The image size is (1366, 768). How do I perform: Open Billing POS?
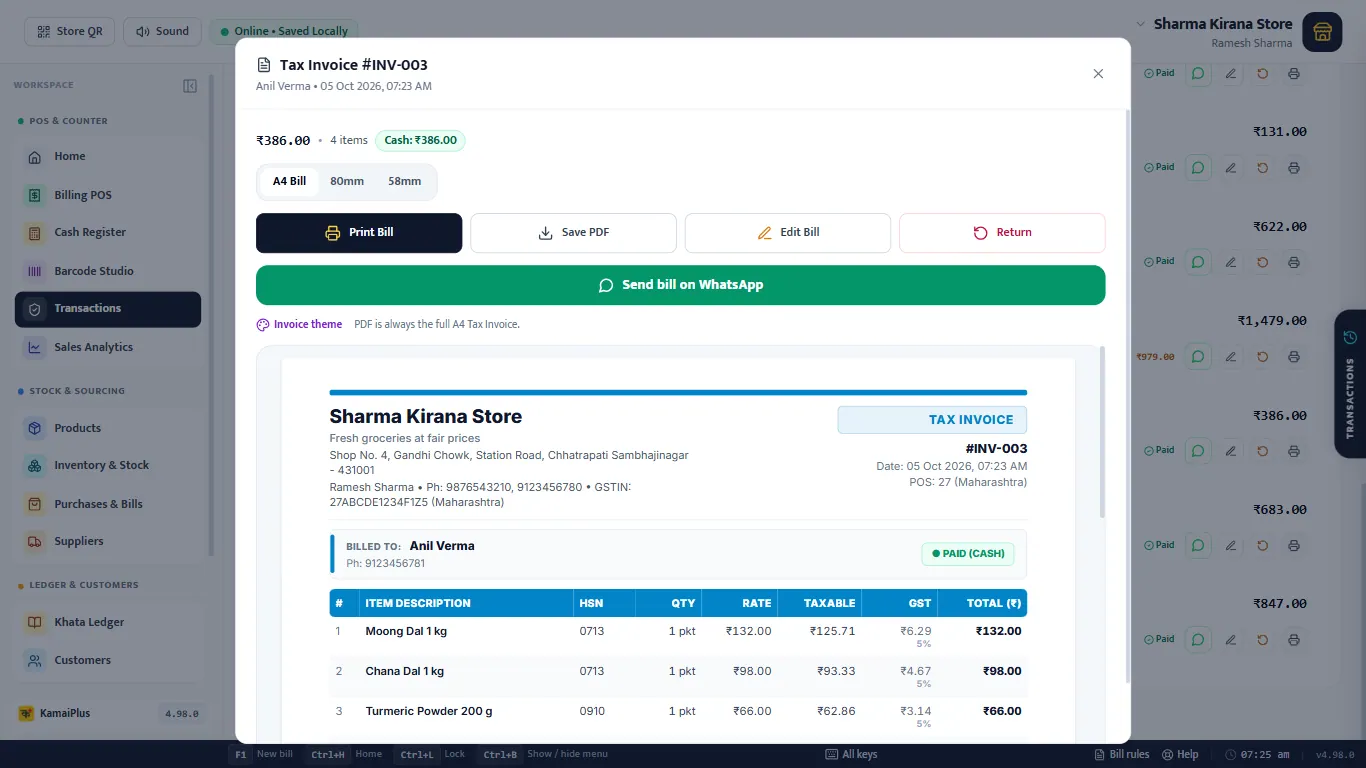(108, 195)
